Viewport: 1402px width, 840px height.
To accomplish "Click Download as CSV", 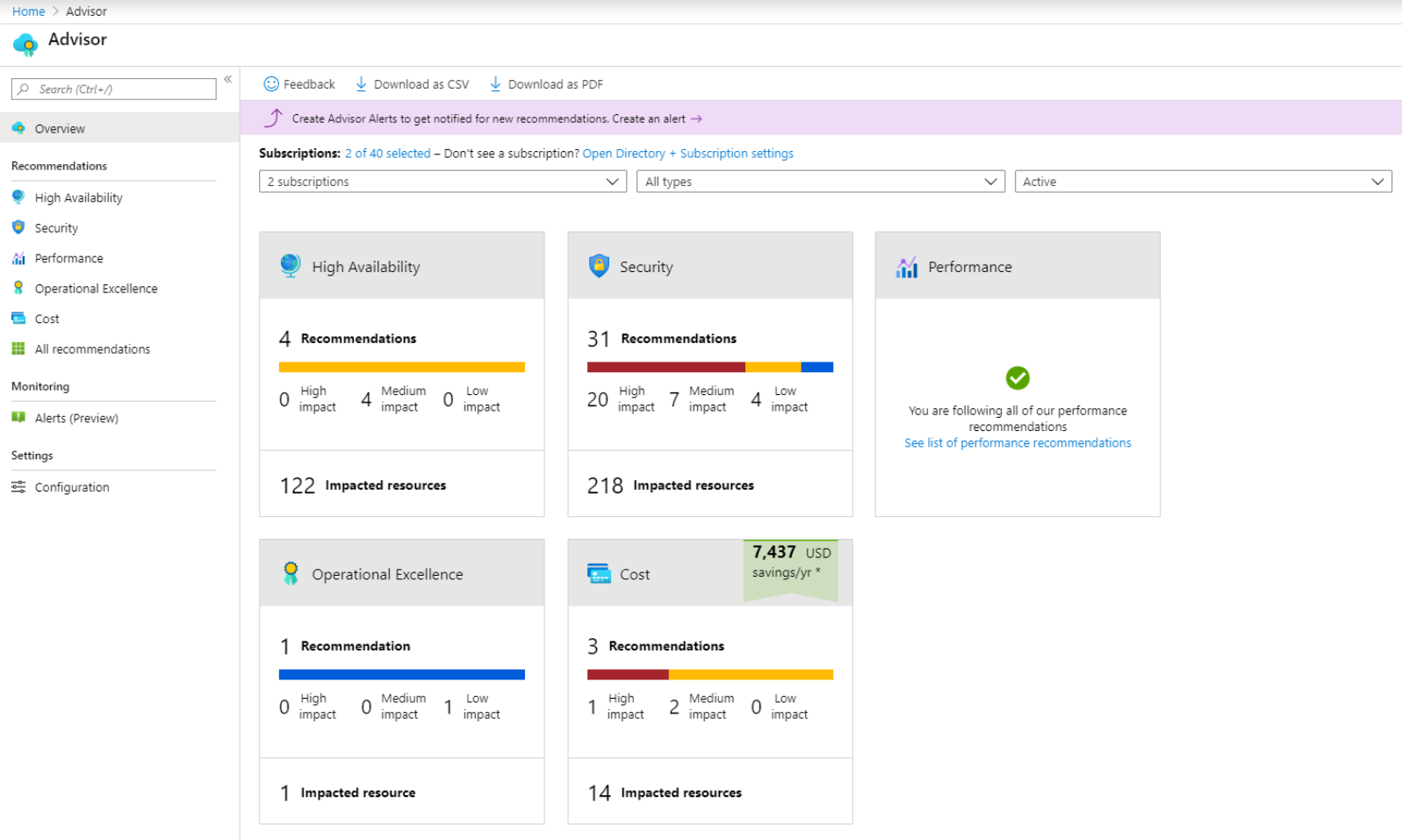I will [412, 84].
